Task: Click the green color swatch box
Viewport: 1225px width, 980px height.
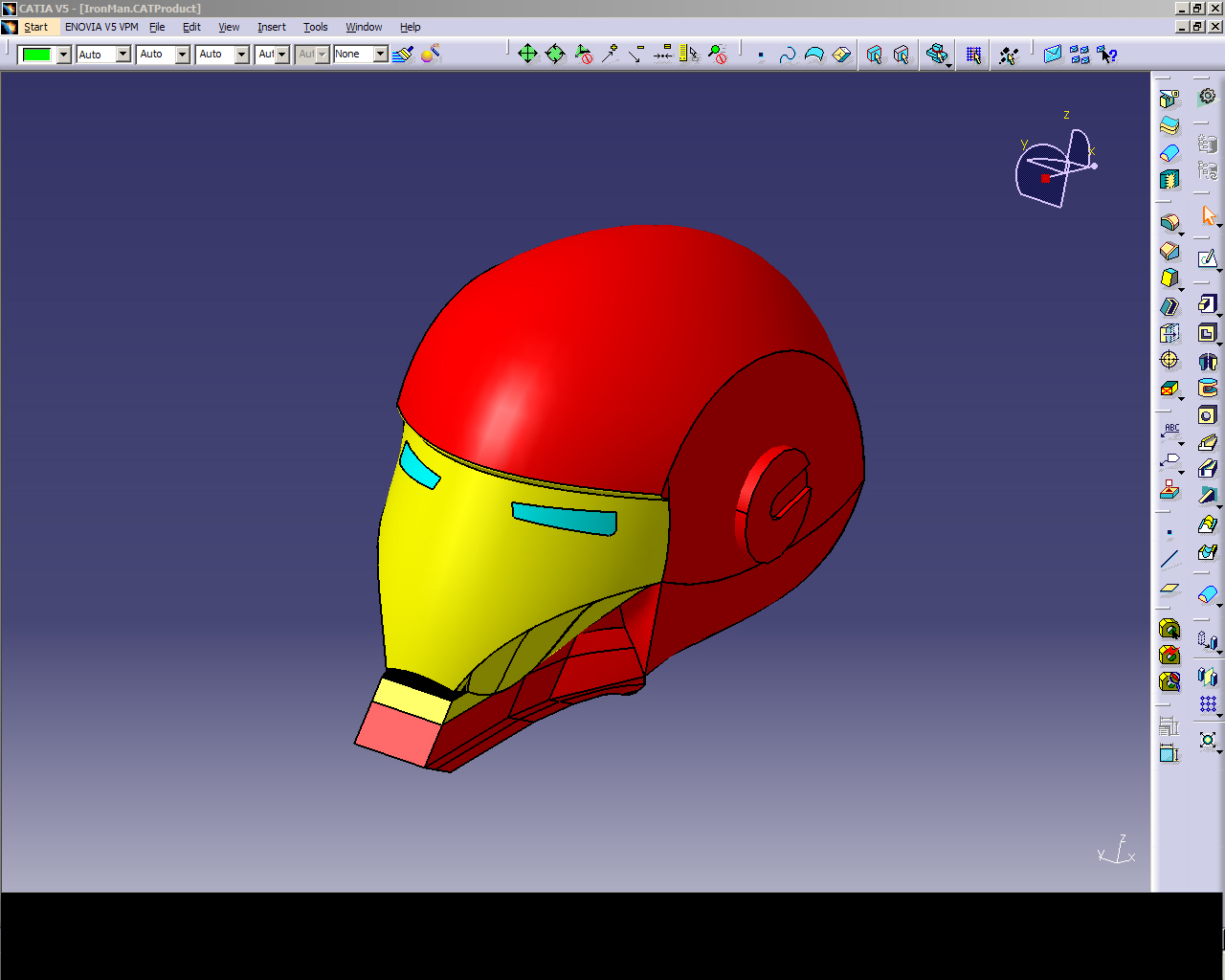Action: (x=36, y=55)
